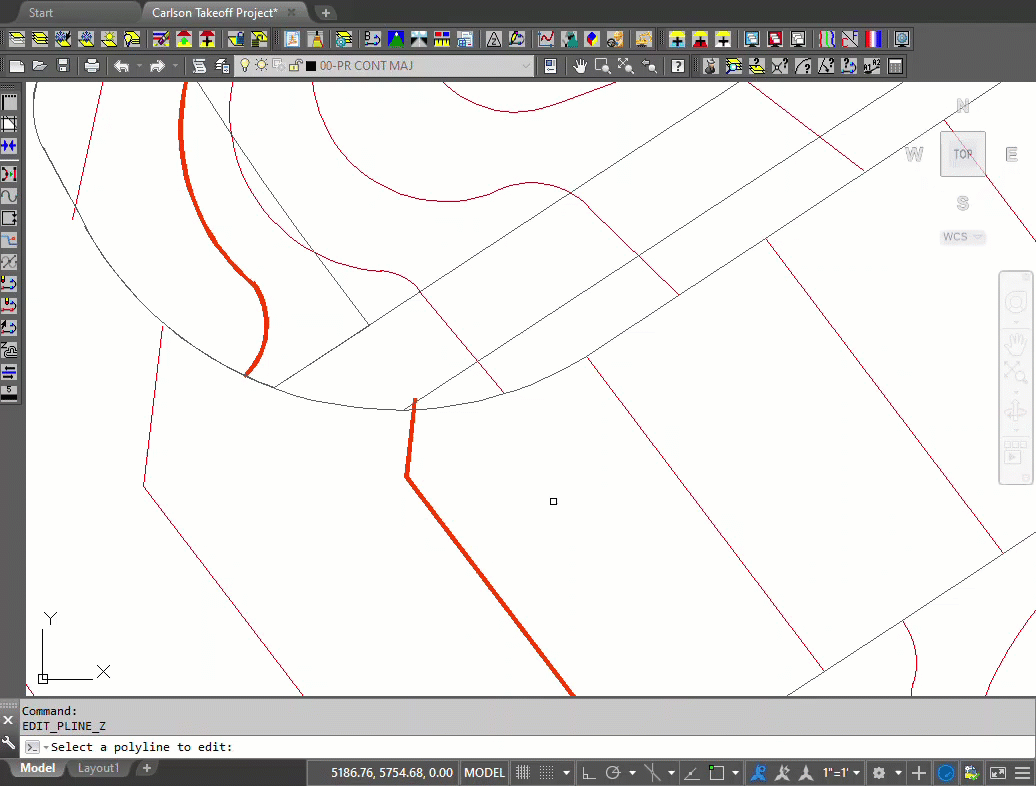Click the N compass direction on ViewCube
This screenshot has height=786, width=1036.
click(963, 106)
